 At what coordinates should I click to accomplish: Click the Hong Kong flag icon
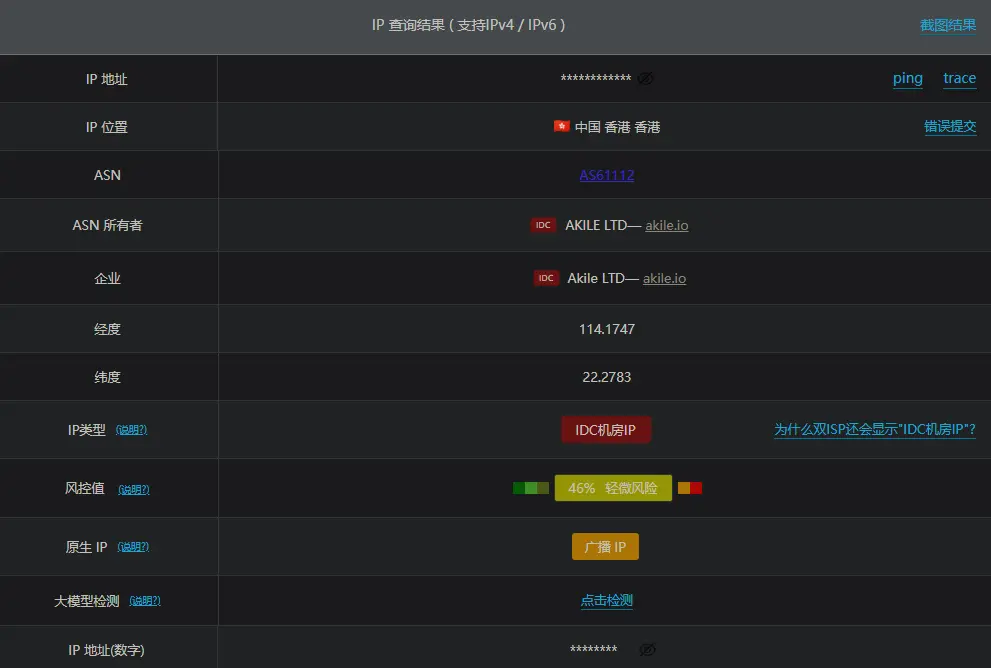pyautogui.click(x=561, y=127)
